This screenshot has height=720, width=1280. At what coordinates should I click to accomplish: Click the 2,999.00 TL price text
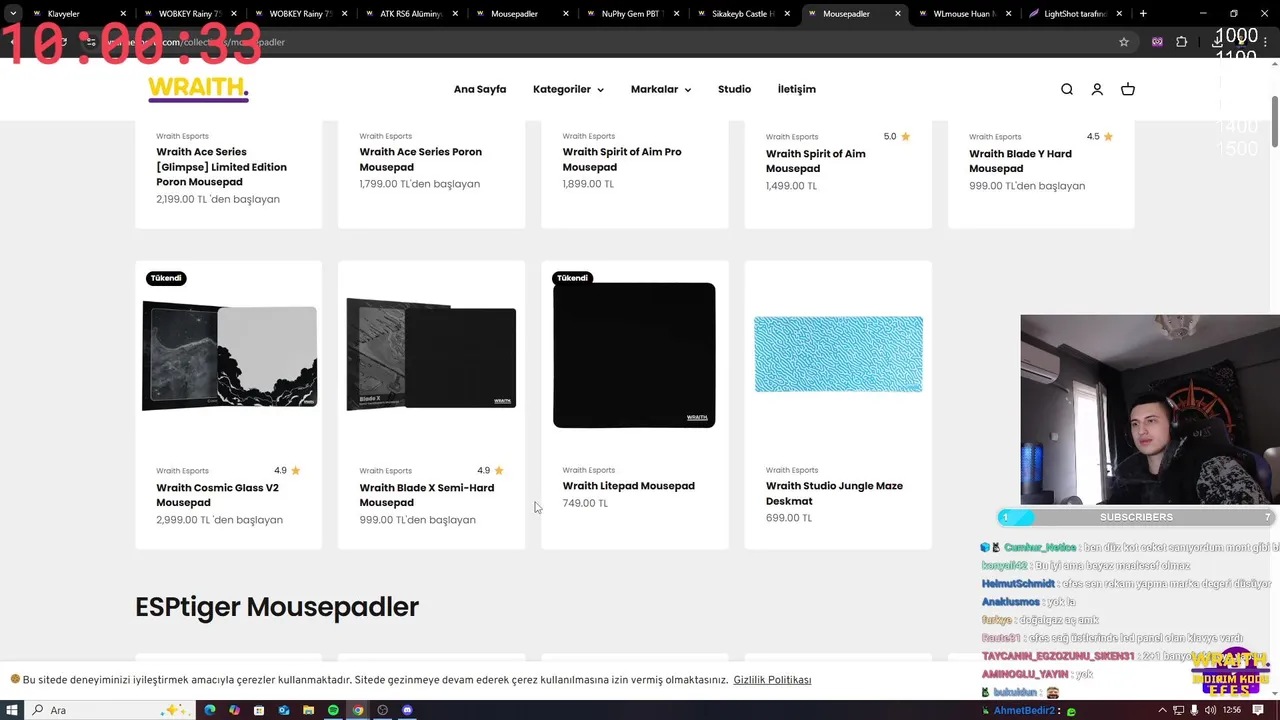pos(219,520)
